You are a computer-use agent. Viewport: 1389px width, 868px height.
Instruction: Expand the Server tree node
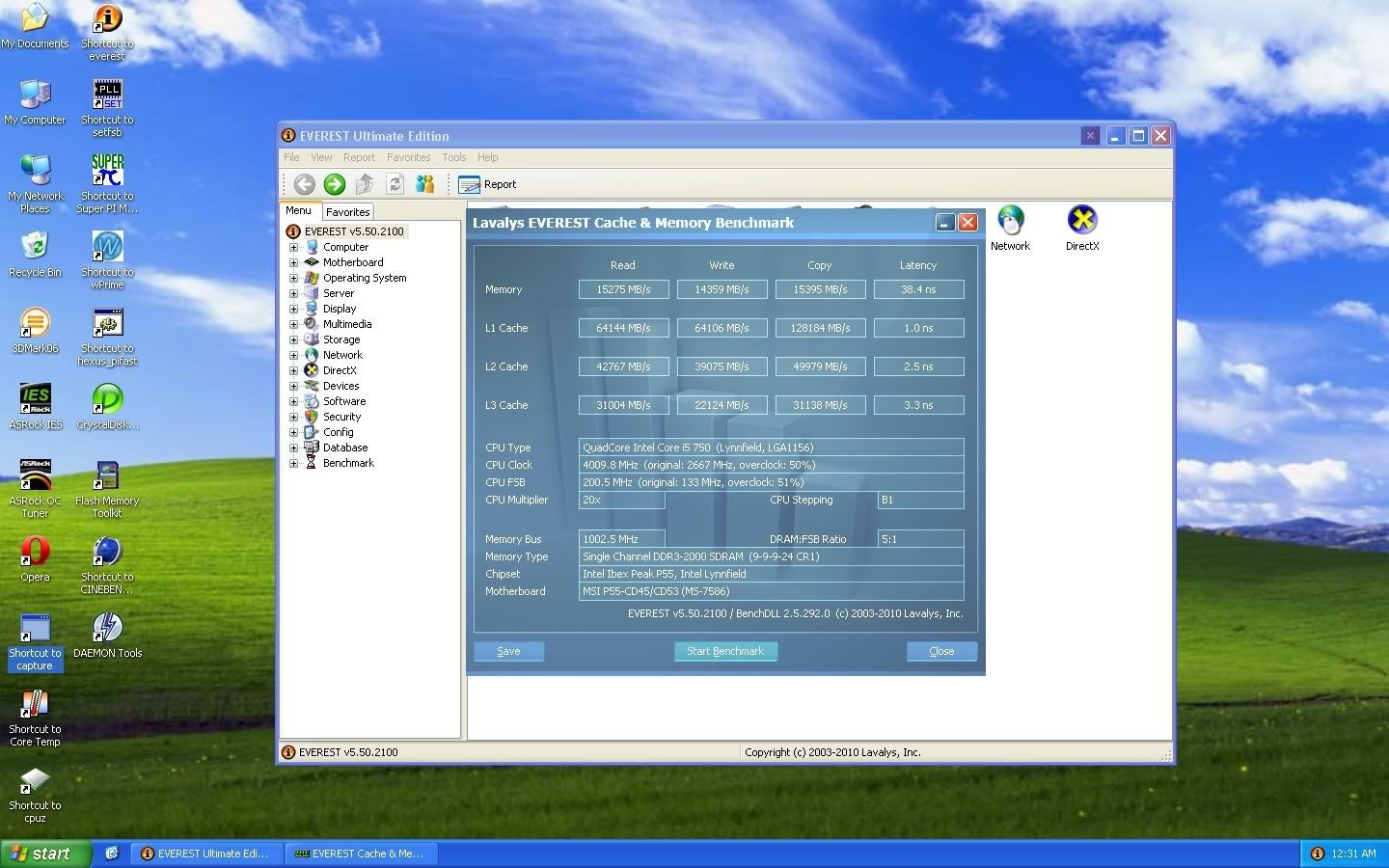point(294,293)
